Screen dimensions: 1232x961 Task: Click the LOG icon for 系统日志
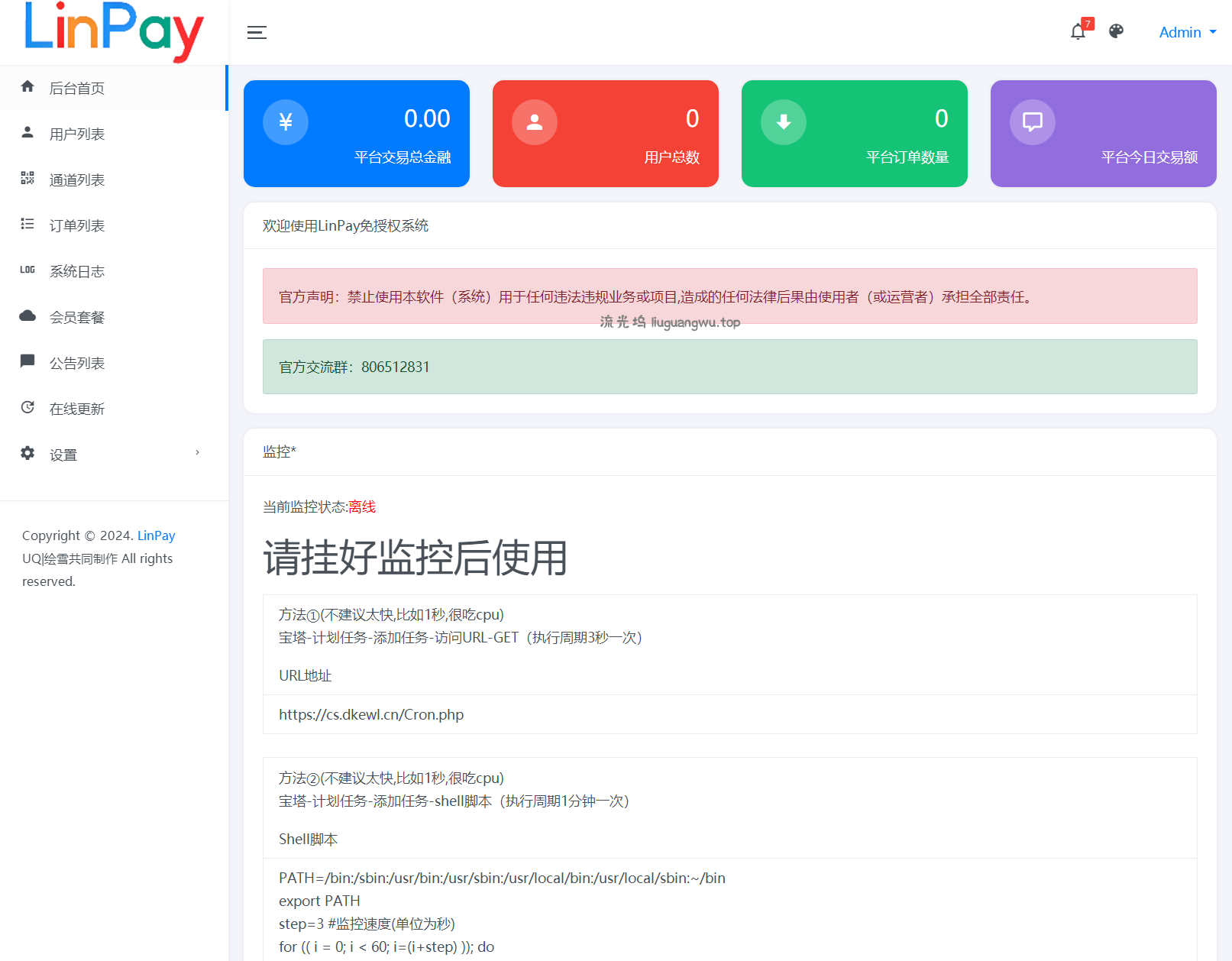coord(27,270)
